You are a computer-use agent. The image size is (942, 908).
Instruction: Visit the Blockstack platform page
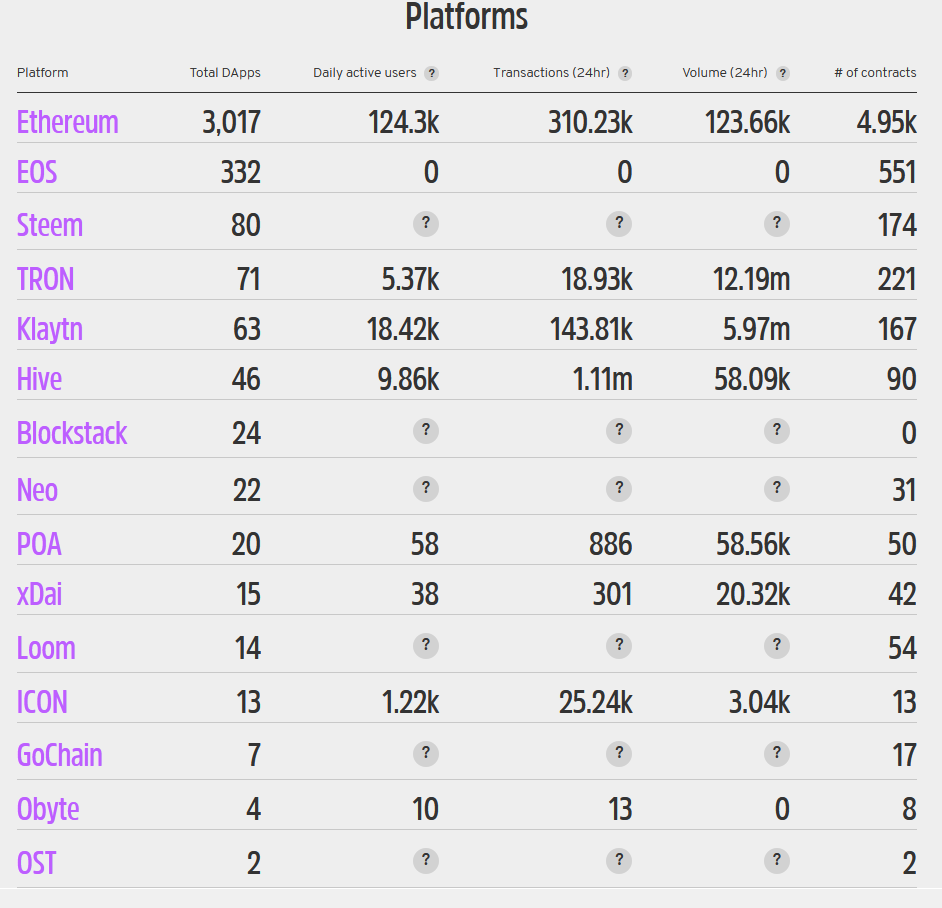tap(72, 433)
